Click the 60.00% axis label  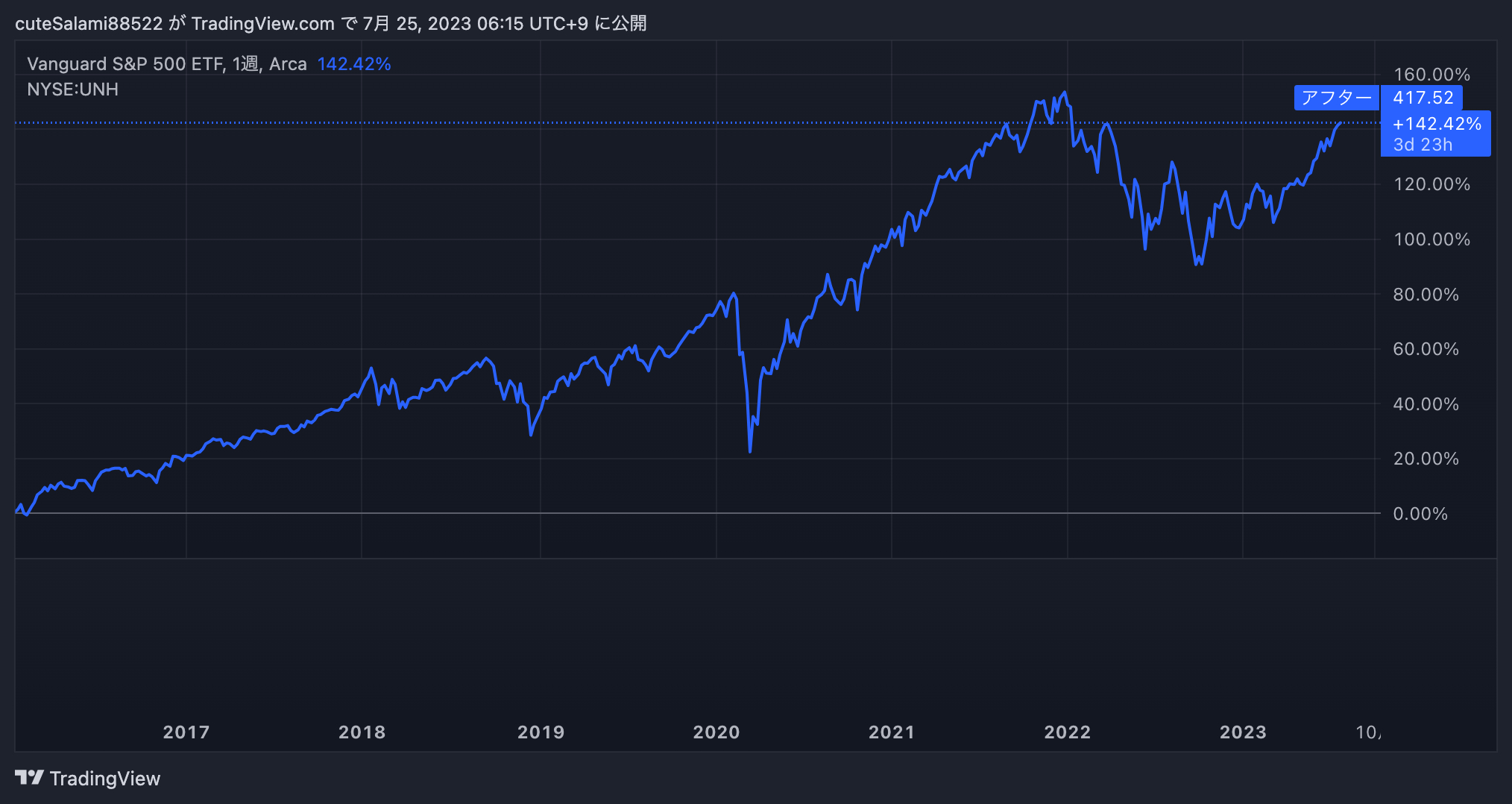(1426, 349)
